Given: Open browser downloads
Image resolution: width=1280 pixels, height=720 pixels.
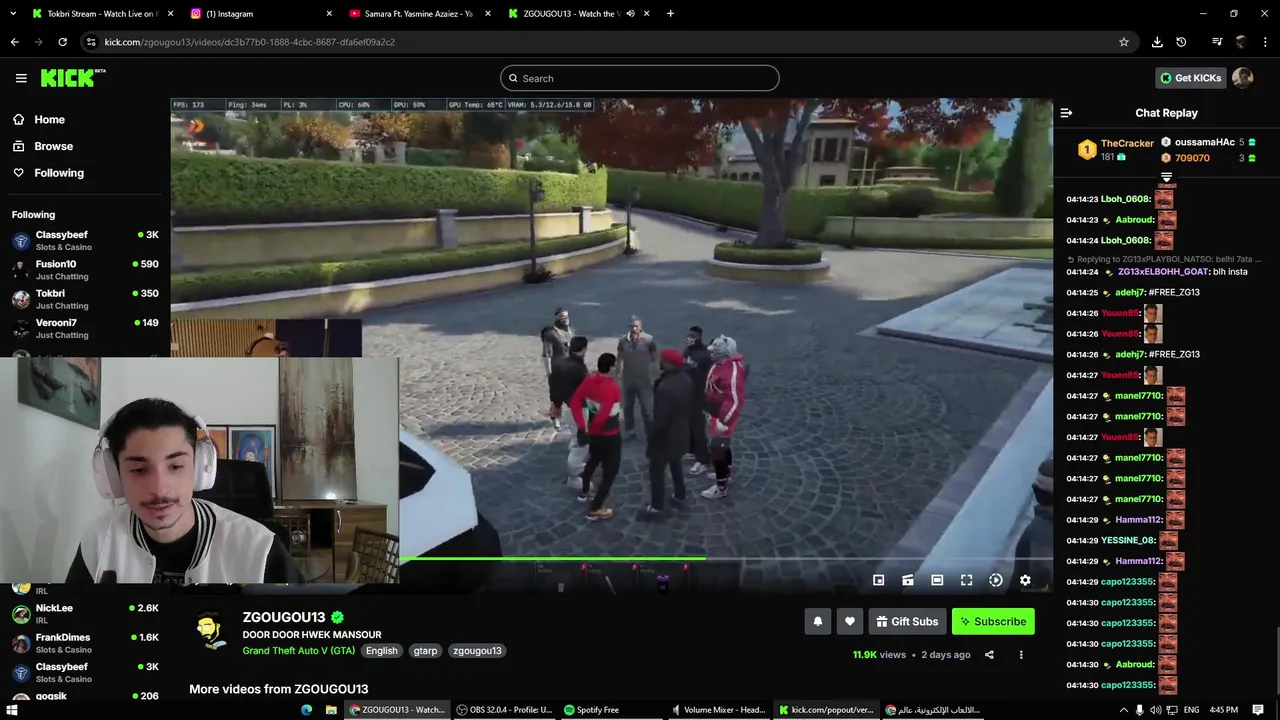Looking at the screenshot, I should 1157,42.
